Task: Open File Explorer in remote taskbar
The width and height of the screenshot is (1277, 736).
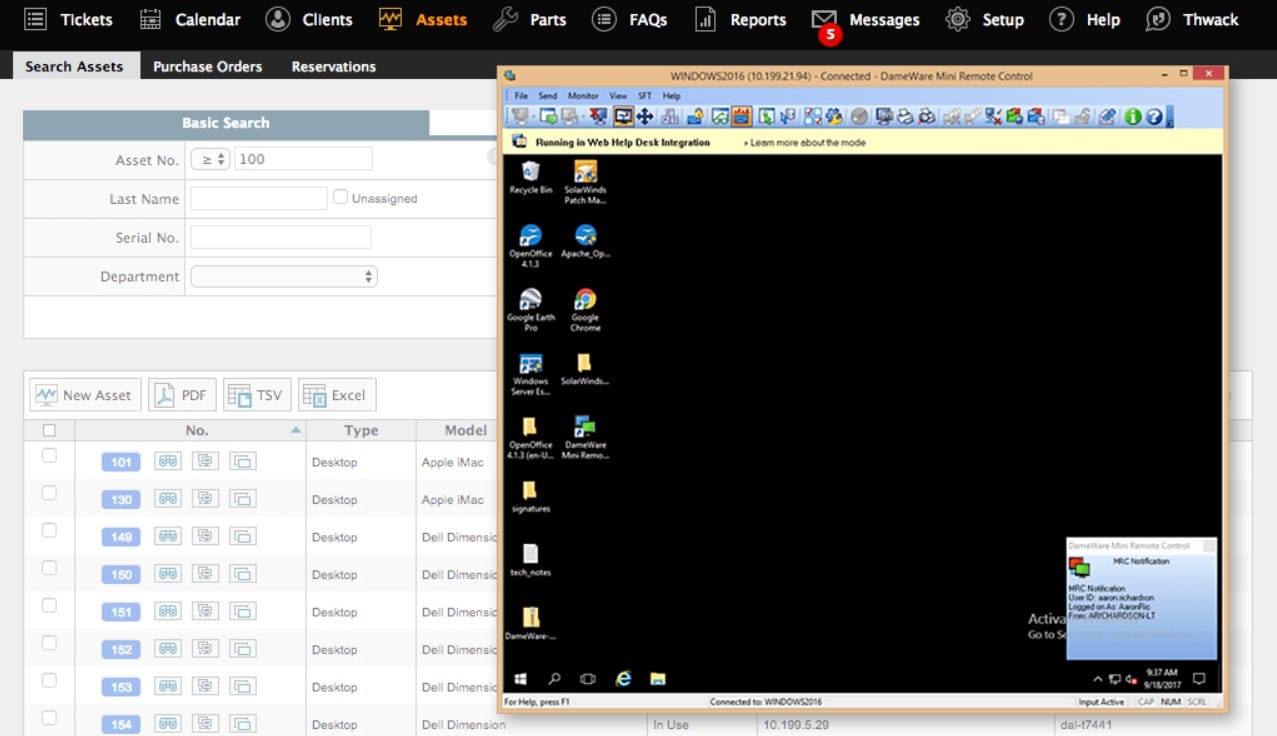Action: click(x=658, y=678)
